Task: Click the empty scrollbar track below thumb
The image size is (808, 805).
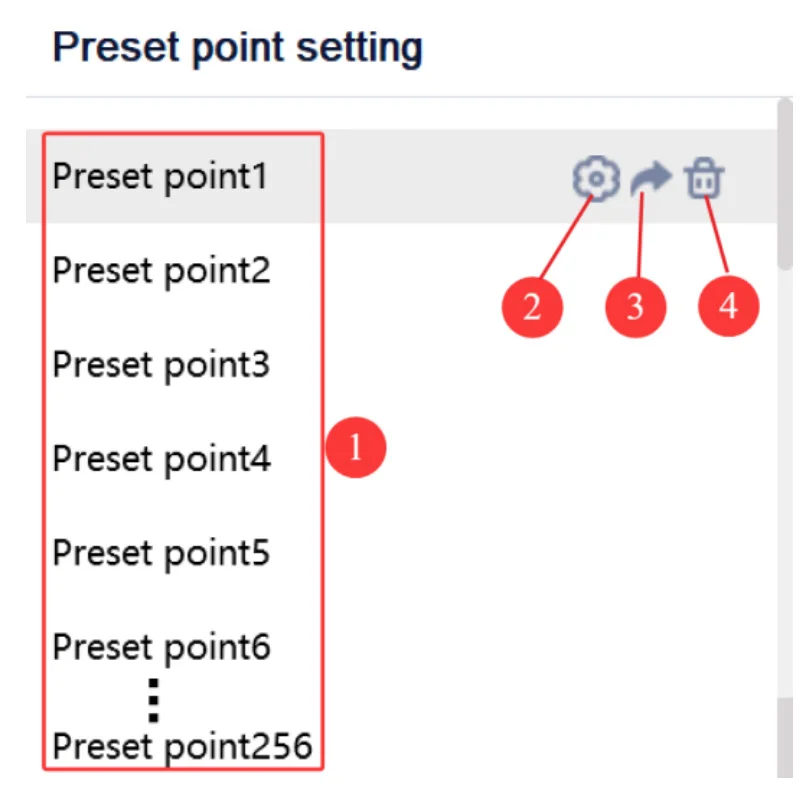Action: 785,480
